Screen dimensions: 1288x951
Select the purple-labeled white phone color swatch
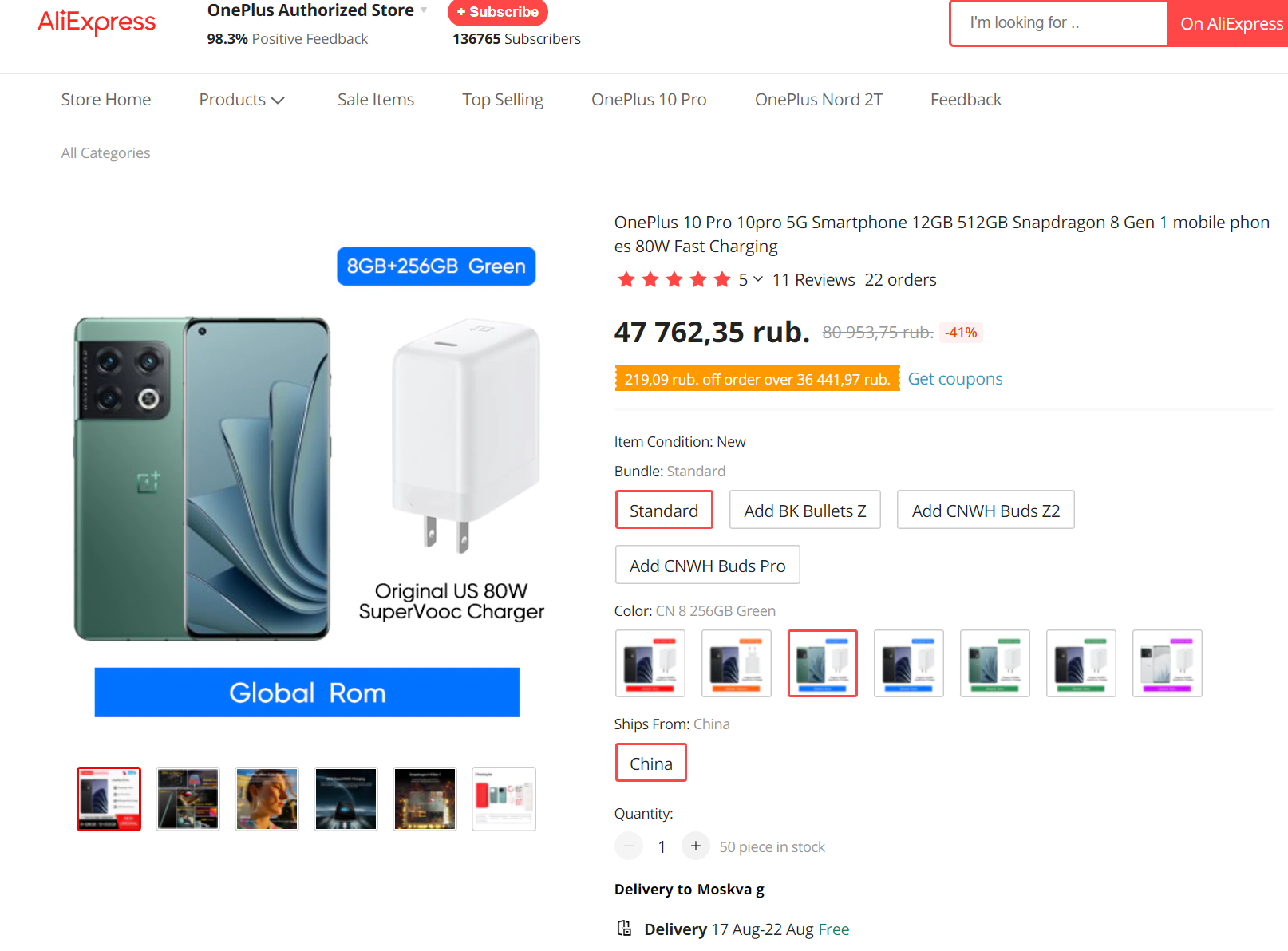click(x=1167, y=663)
